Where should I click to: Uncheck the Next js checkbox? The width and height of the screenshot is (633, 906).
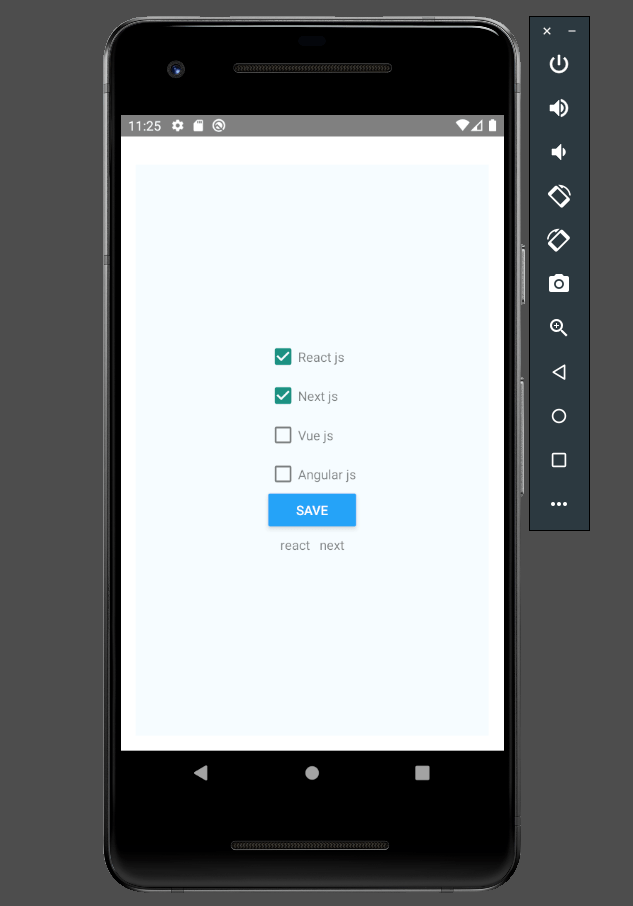(x=283, y=396)
